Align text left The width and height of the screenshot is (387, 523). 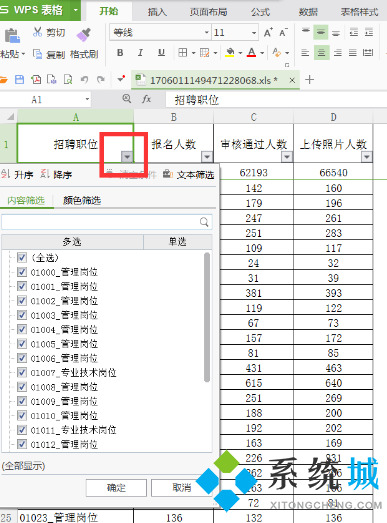pos(305,53)
